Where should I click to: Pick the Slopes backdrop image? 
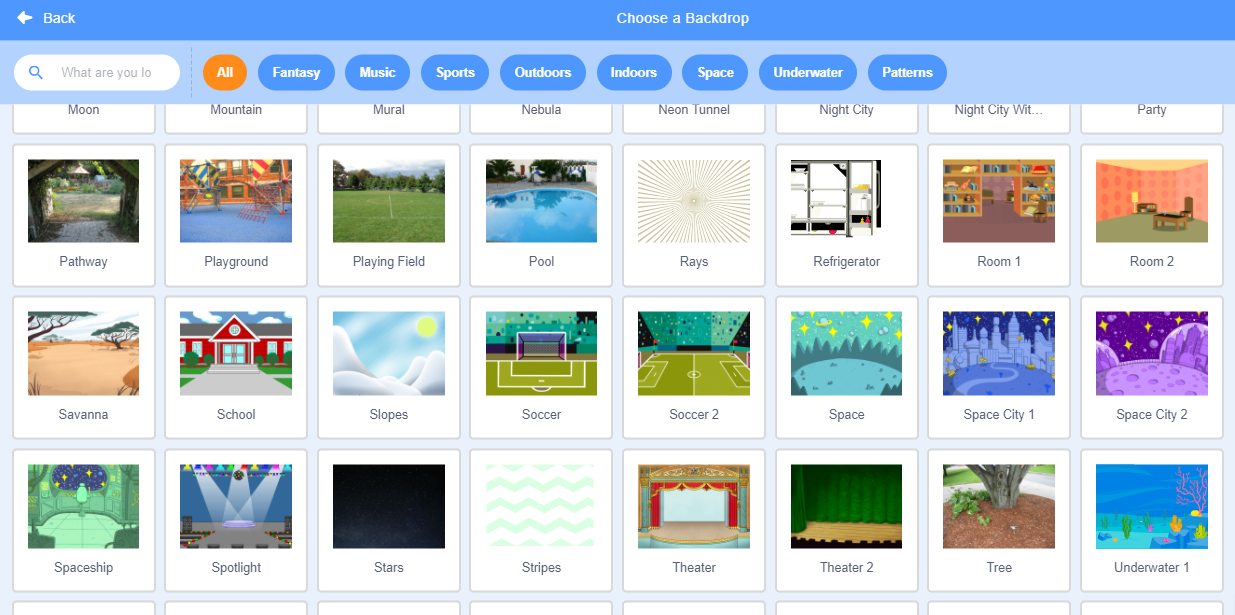(x=389, y=353)
